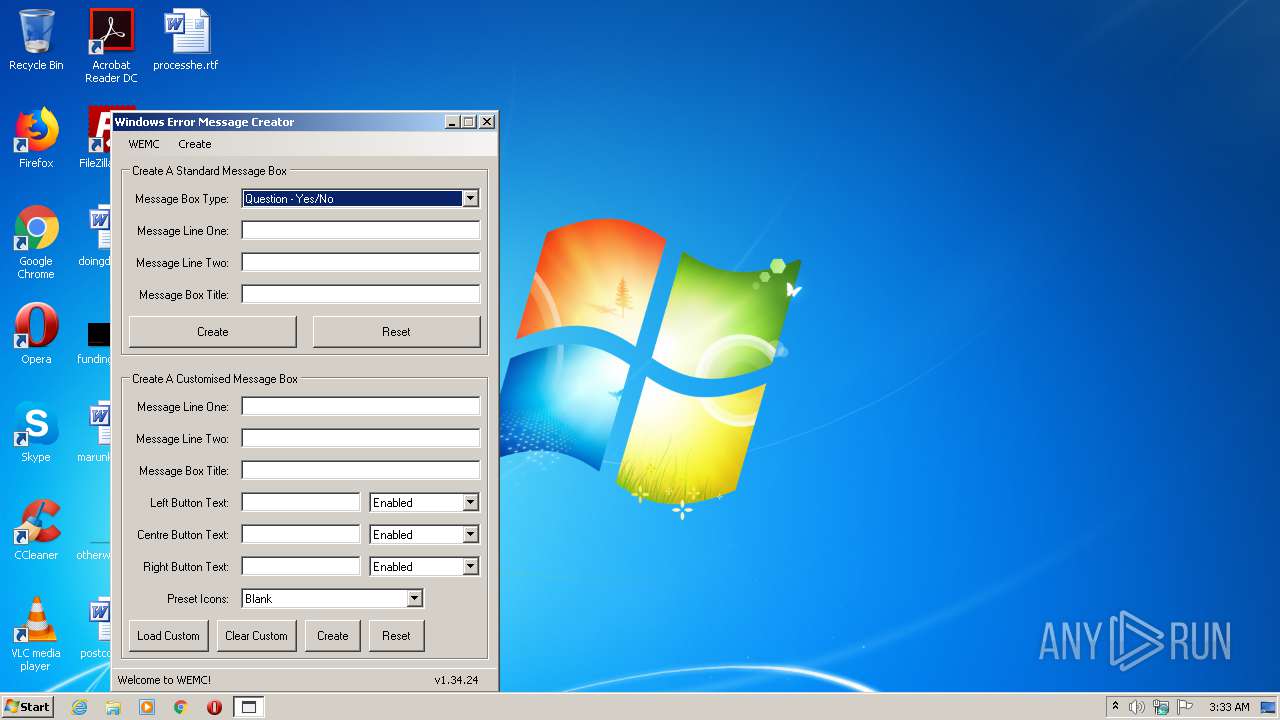
Task: Click Create in the Standard Message Box section
Action: click(x=213, y=332)
